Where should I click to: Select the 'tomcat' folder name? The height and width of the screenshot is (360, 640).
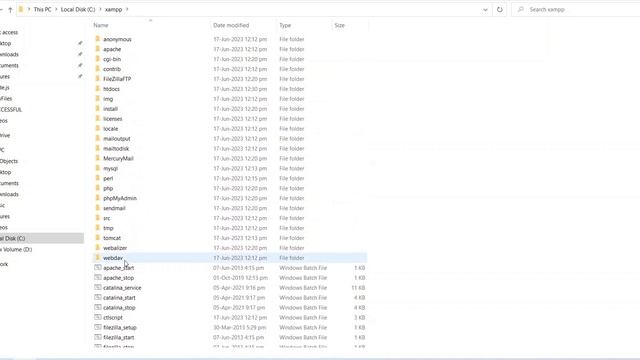click(112, 238)
